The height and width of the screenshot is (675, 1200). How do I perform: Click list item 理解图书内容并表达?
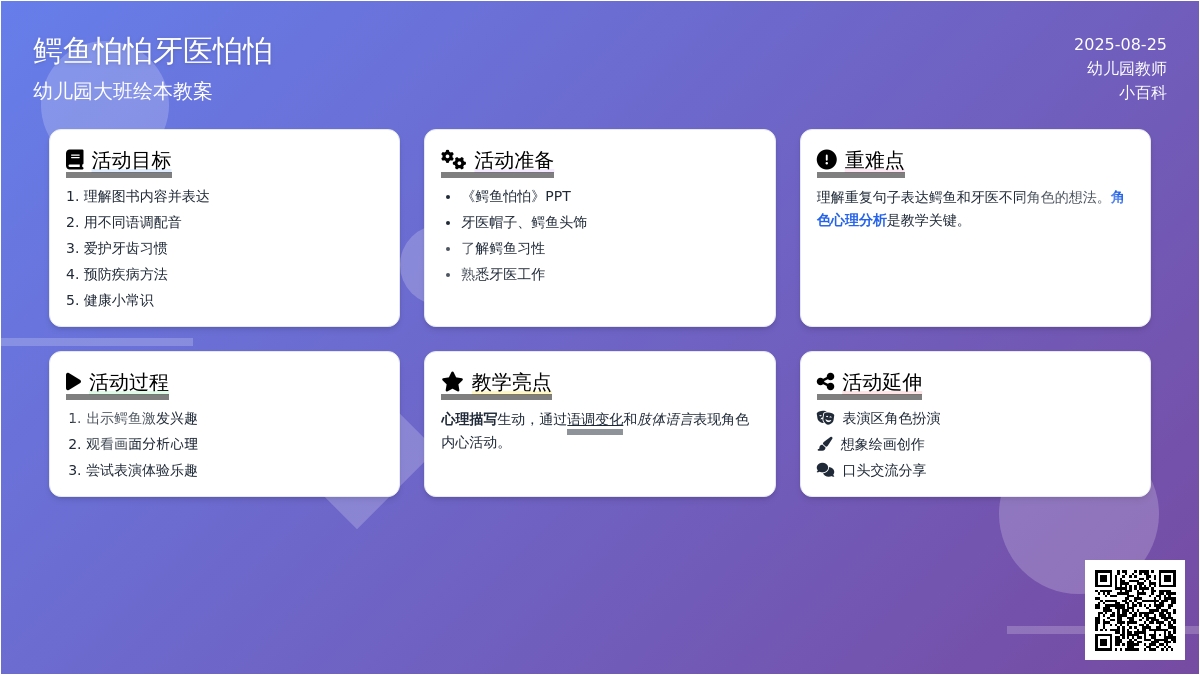[x=146, y=196]
